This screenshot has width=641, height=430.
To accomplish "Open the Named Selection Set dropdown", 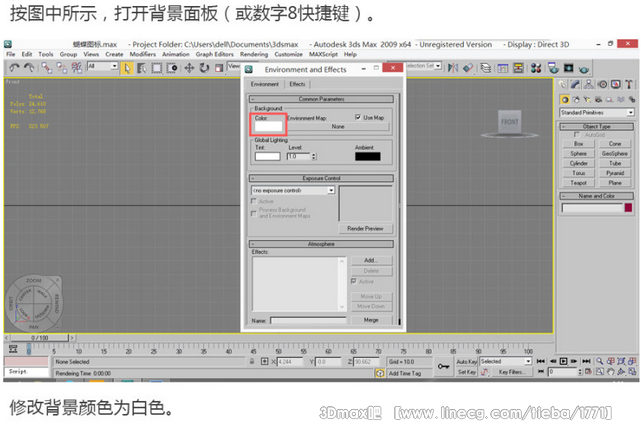I will pyautogui.click(x=438, y=66).
